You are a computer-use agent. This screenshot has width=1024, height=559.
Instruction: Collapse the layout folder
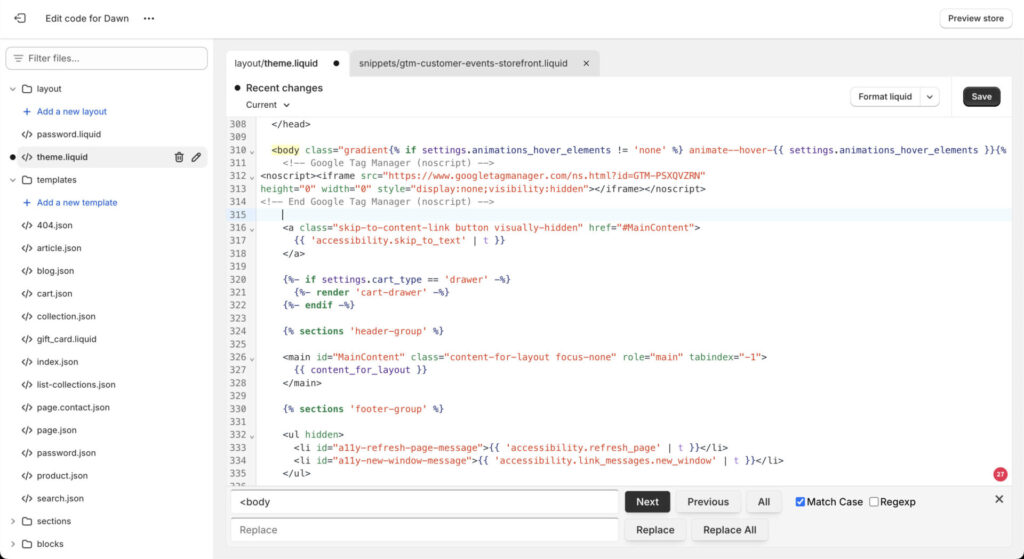click(13, 89)
